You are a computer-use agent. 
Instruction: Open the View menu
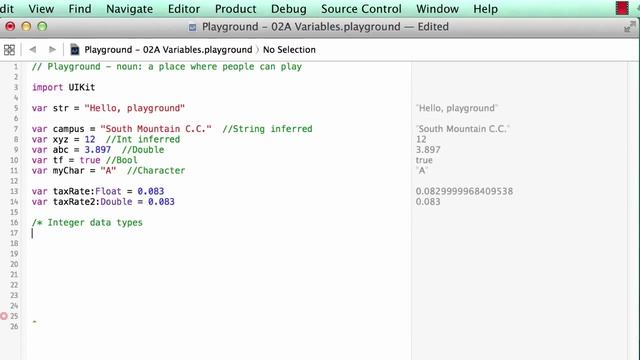[x=41, y=9]
